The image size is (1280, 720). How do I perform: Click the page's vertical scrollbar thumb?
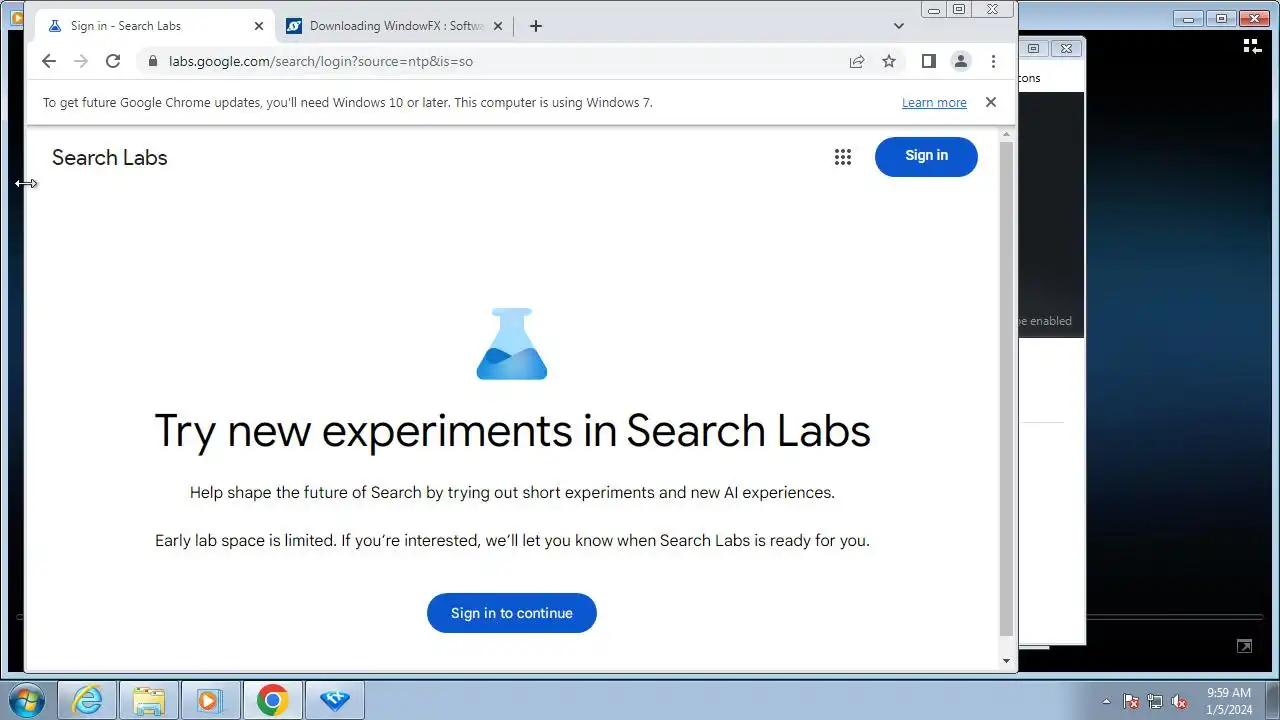(x=1006, y=390)
